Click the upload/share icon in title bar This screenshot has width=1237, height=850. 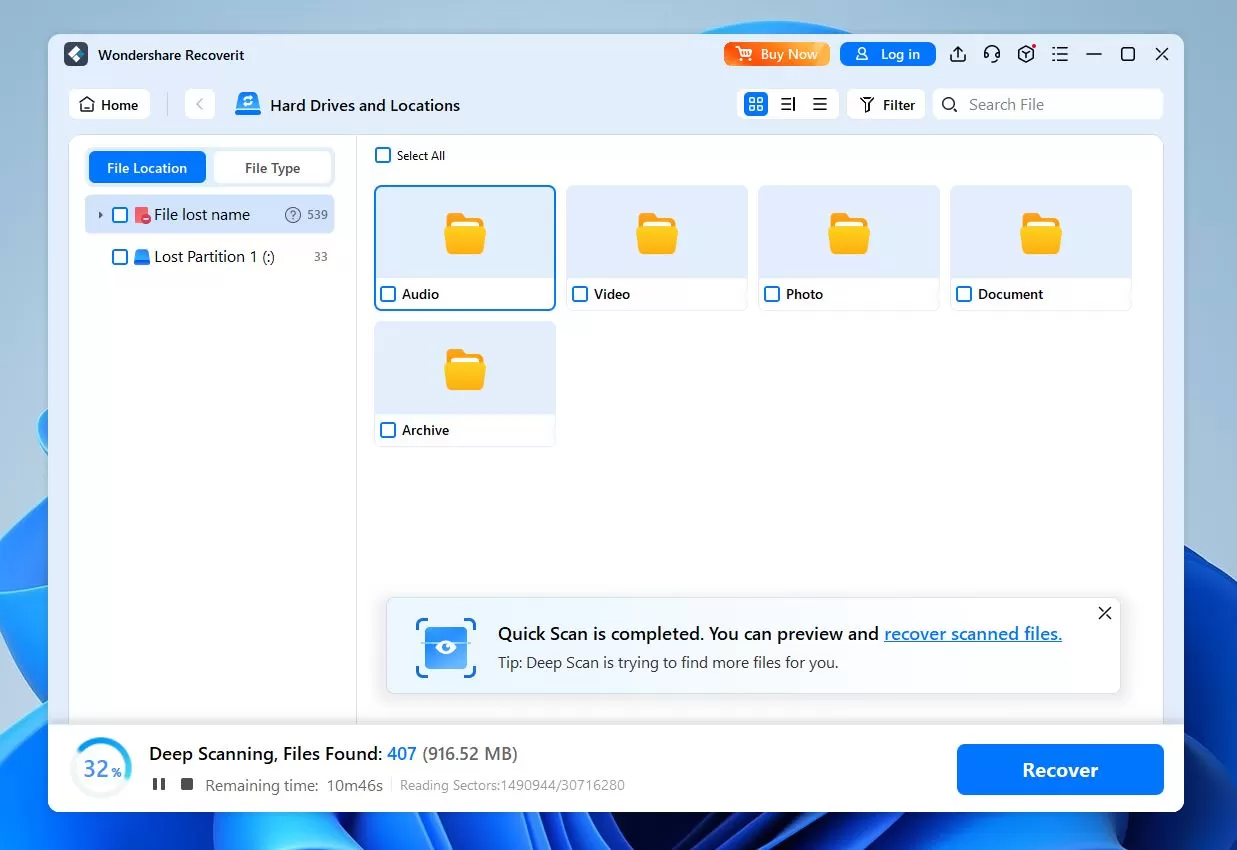coord(958,54)
